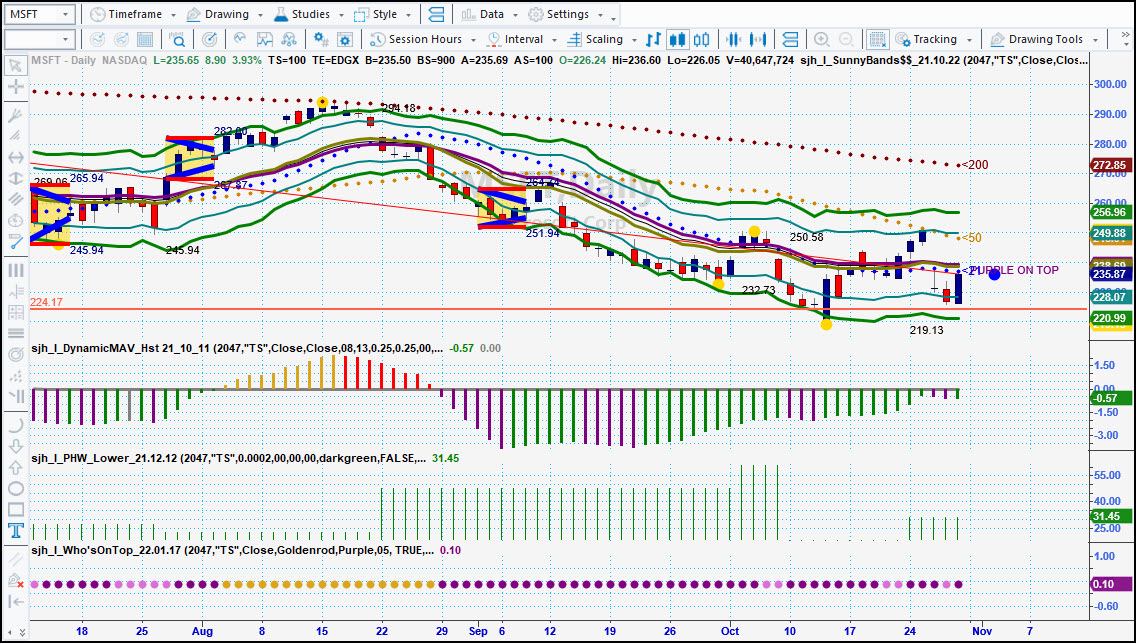The width and height of the screenshot is (1136, 643).
Task: Click the sjh_I_Who'sOnTop study label
Action: (233, 550)
